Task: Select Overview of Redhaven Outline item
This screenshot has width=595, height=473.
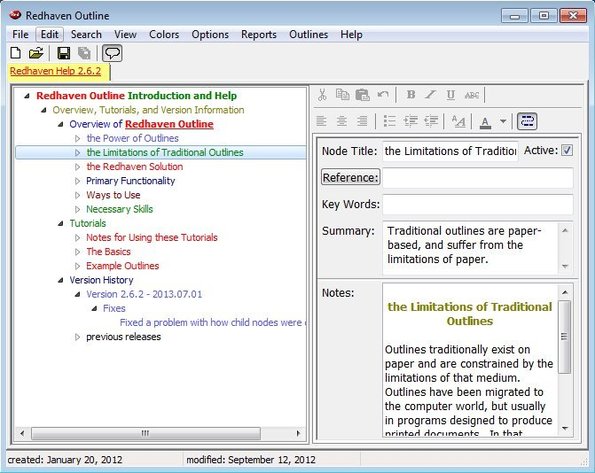Action: tap(141, 124)
